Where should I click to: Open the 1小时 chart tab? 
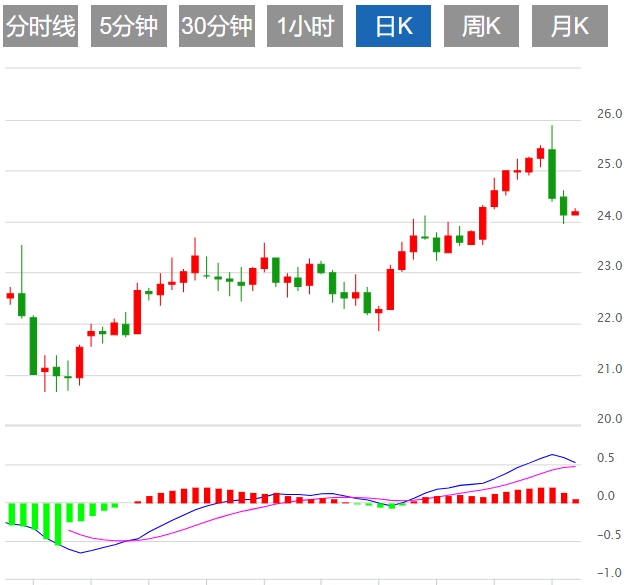coord(305,26)
